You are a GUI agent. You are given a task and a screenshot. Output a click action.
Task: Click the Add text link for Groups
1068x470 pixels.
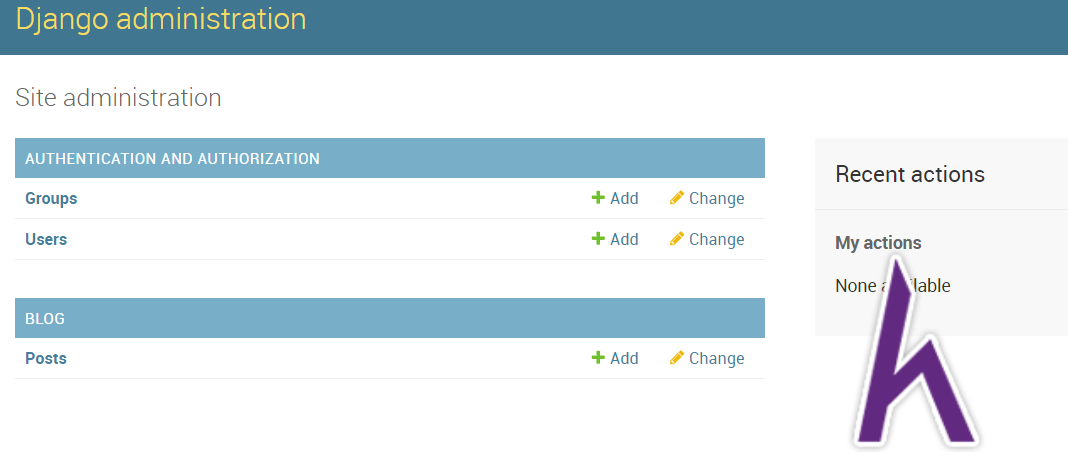coord(624,199)
